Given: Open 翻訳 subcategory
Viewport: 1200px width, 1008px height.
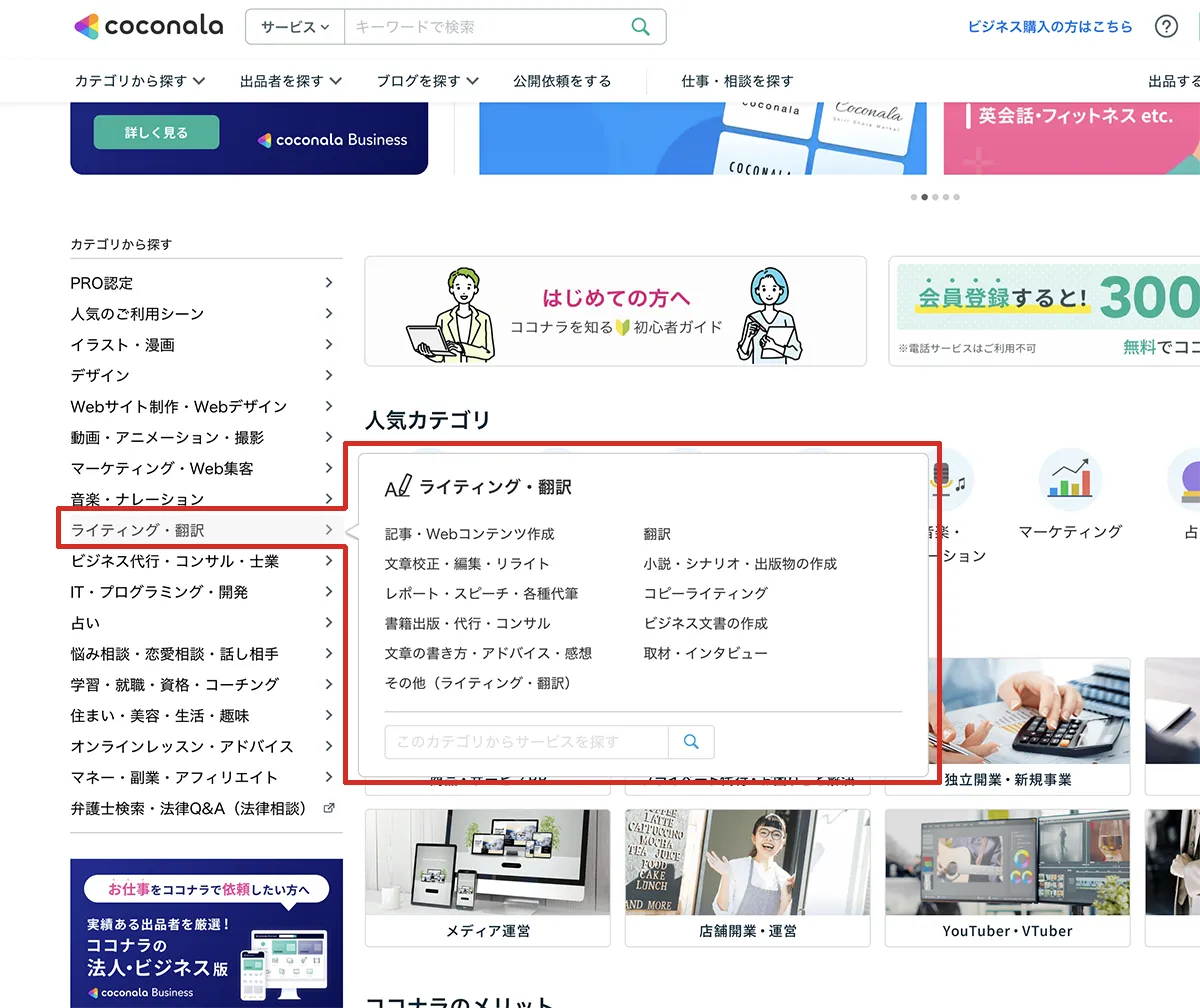Looking at the screenshot, I should coord(657,534).
